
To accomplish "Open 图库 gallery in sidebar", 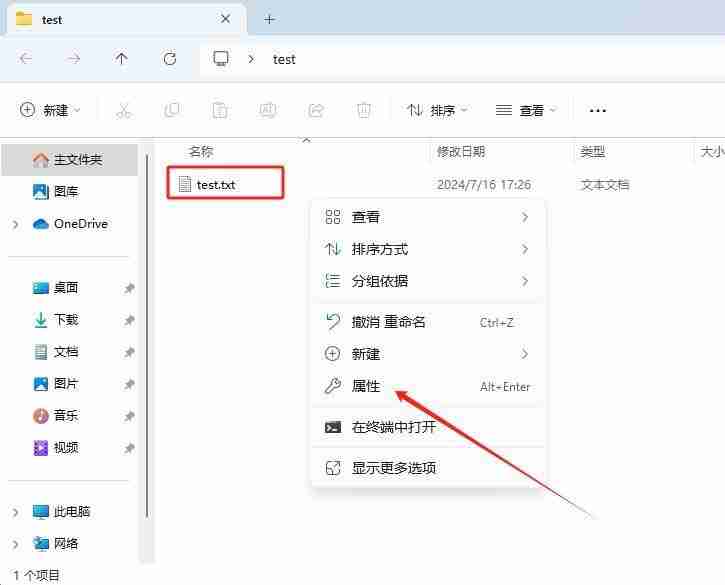I will click(x=66, y=191).
